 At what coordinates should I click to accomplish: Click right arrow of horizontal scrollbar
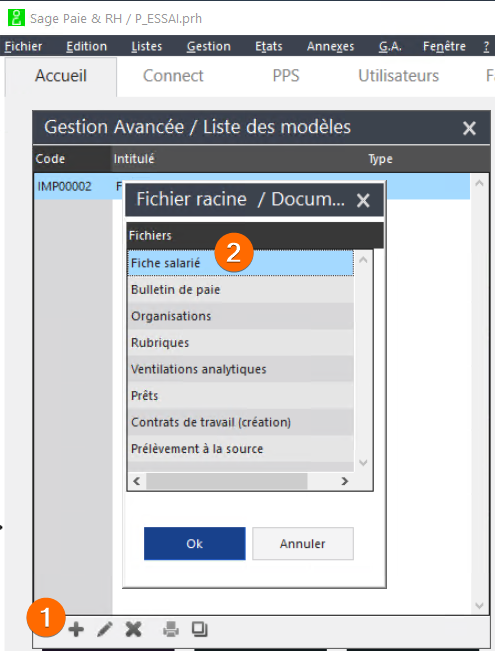344,481
